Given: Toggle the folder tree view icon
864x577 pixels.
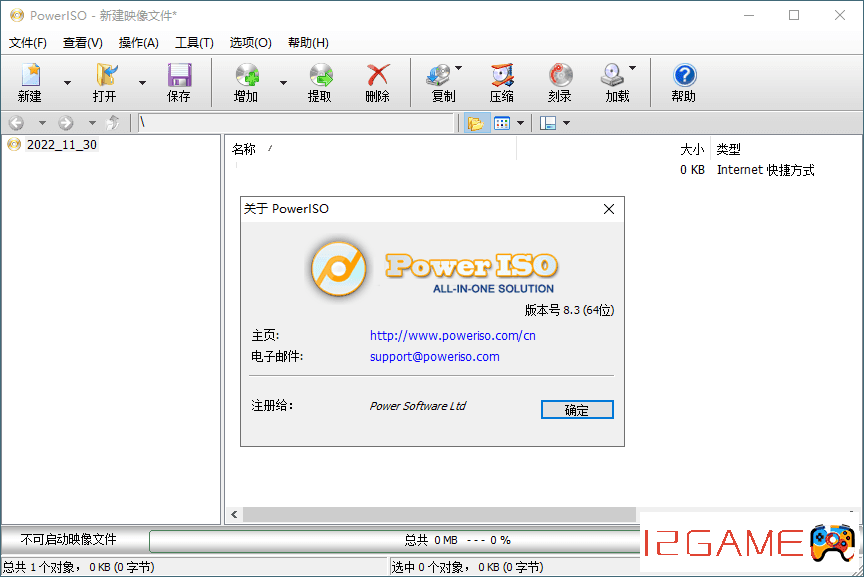Looking at the screenshot, I should [475, 123].
